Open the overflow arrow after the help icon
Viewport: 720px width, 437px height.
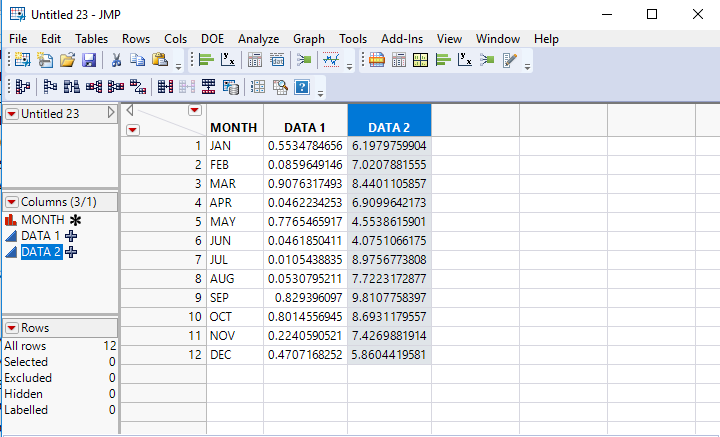(321, 94)
